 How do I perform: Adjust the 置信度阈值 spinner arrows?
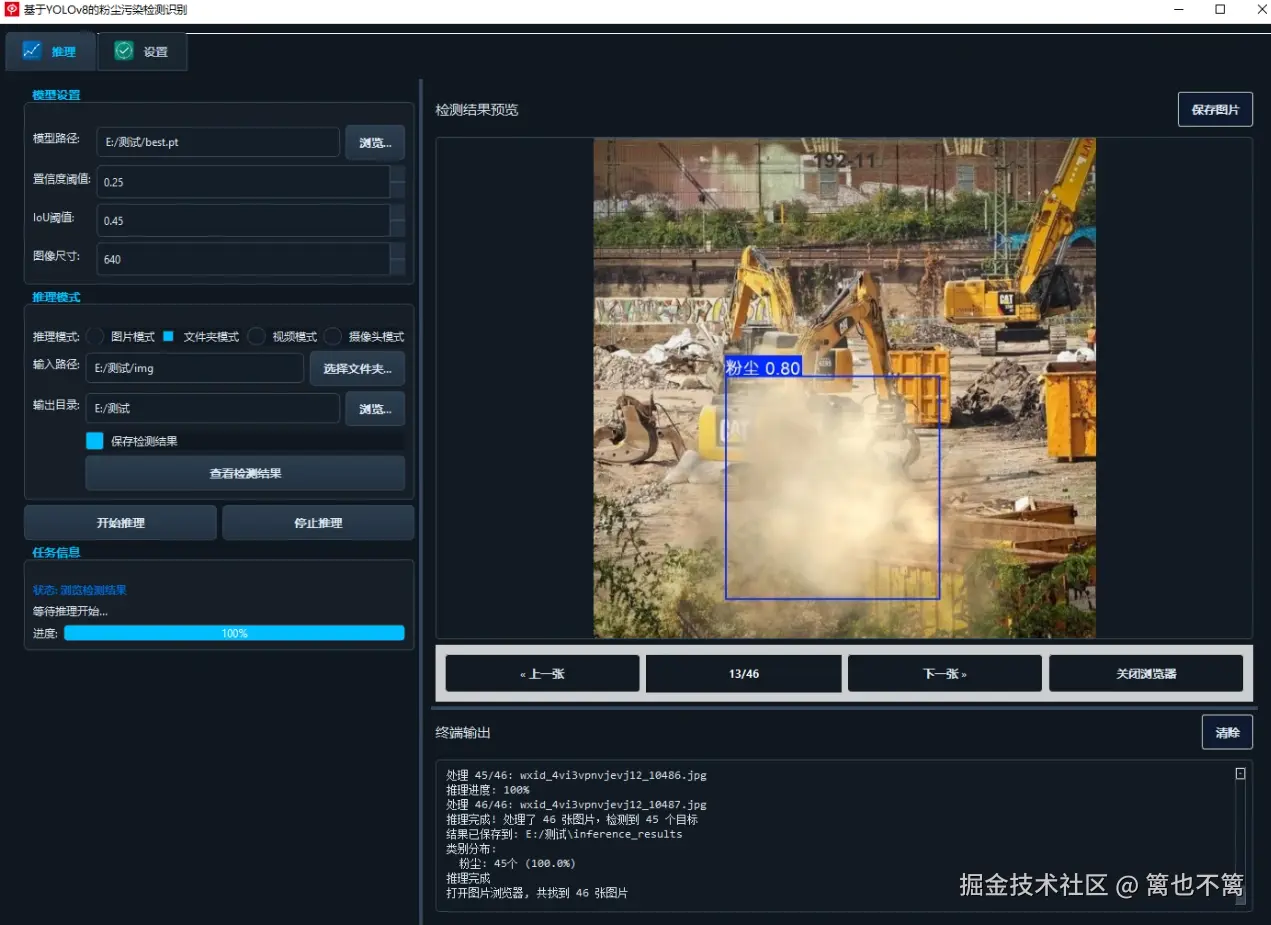pos(398,182)
